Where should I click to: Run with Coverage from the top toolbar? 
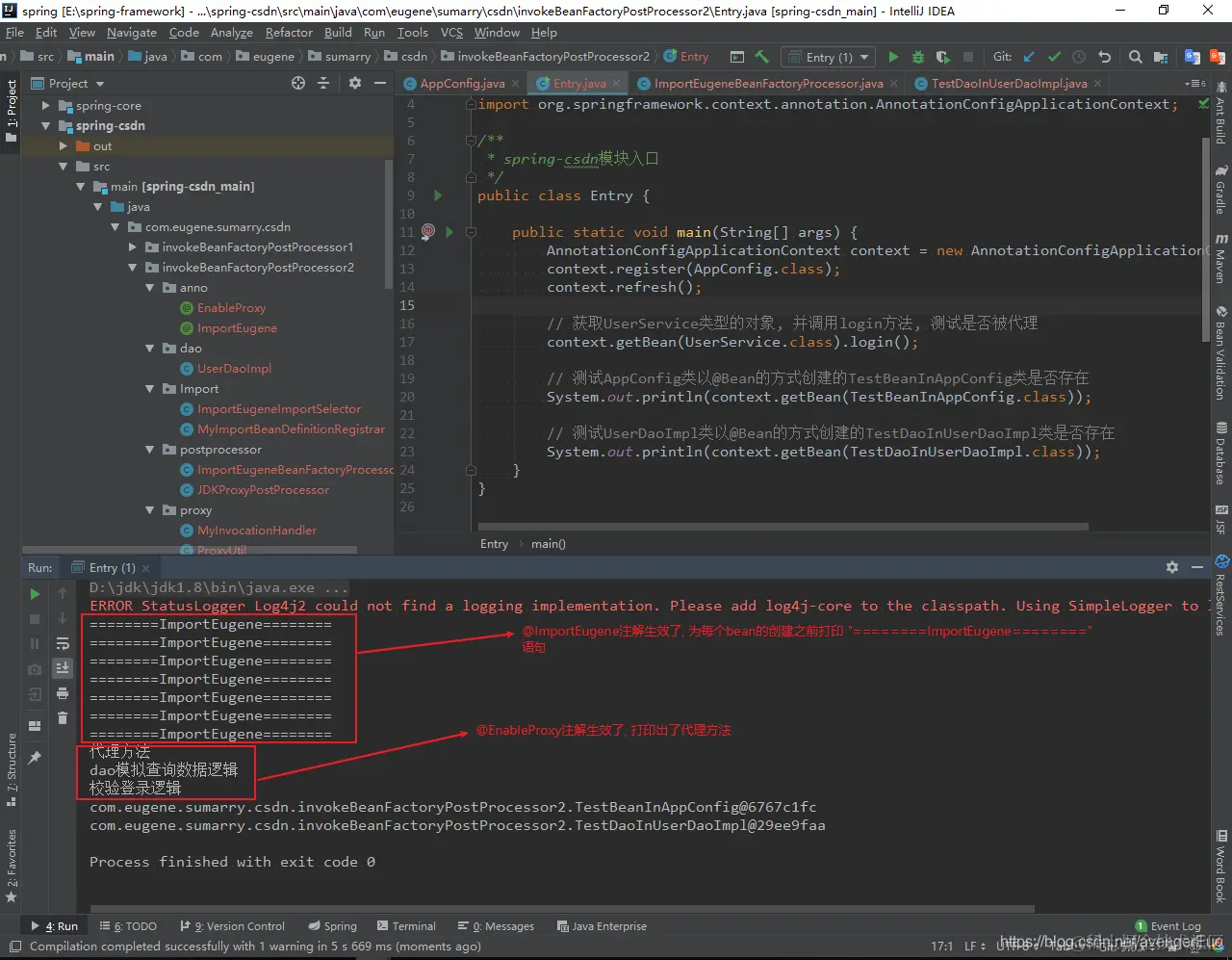942,57
